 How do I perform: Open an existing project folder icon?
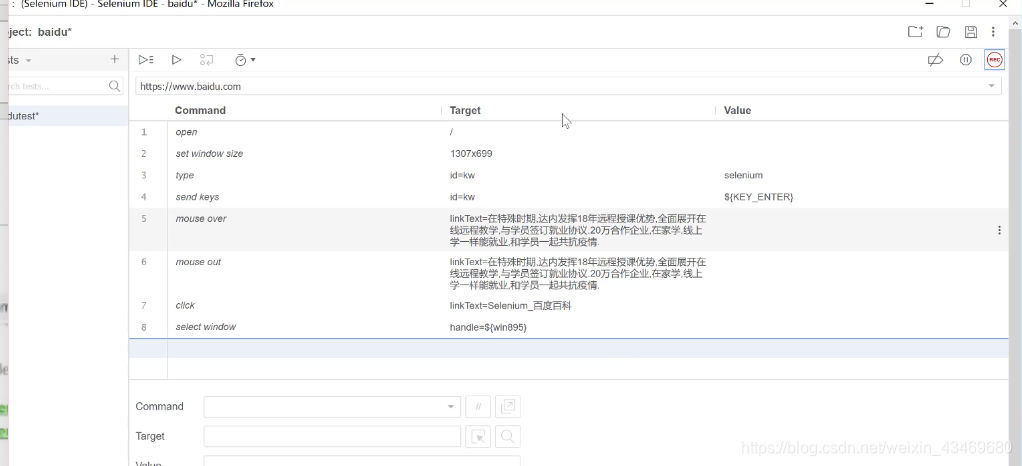(943, 31)
